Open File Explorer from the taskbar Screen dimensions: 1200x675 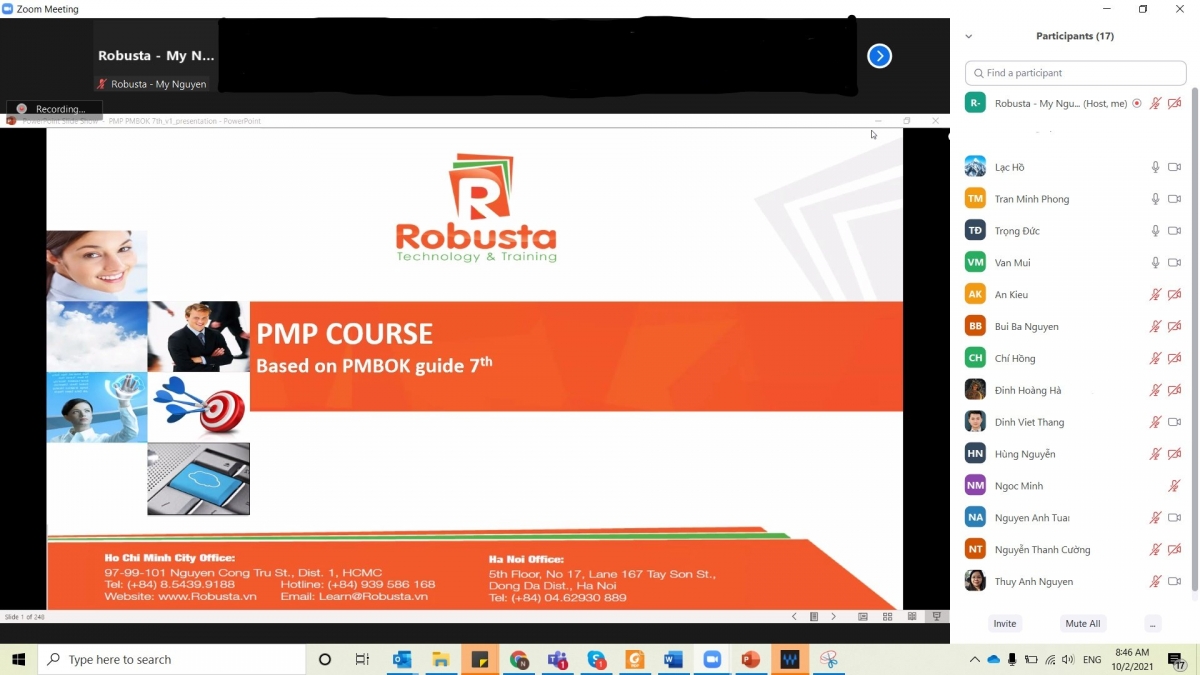pyautogui.click(x=441, y=659)
